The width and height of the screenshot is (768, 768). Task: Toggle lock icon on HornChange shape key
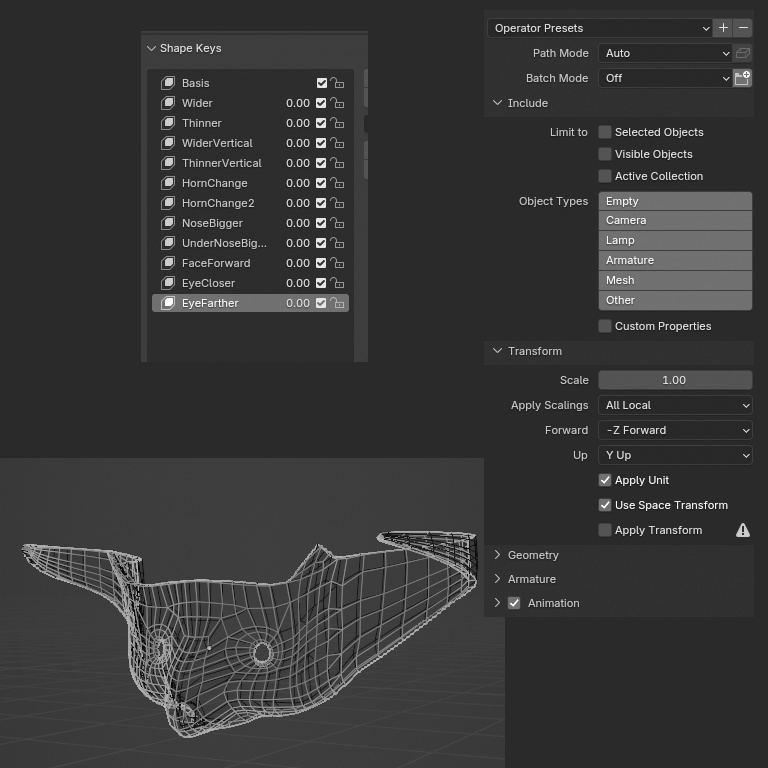coord(337,183)
